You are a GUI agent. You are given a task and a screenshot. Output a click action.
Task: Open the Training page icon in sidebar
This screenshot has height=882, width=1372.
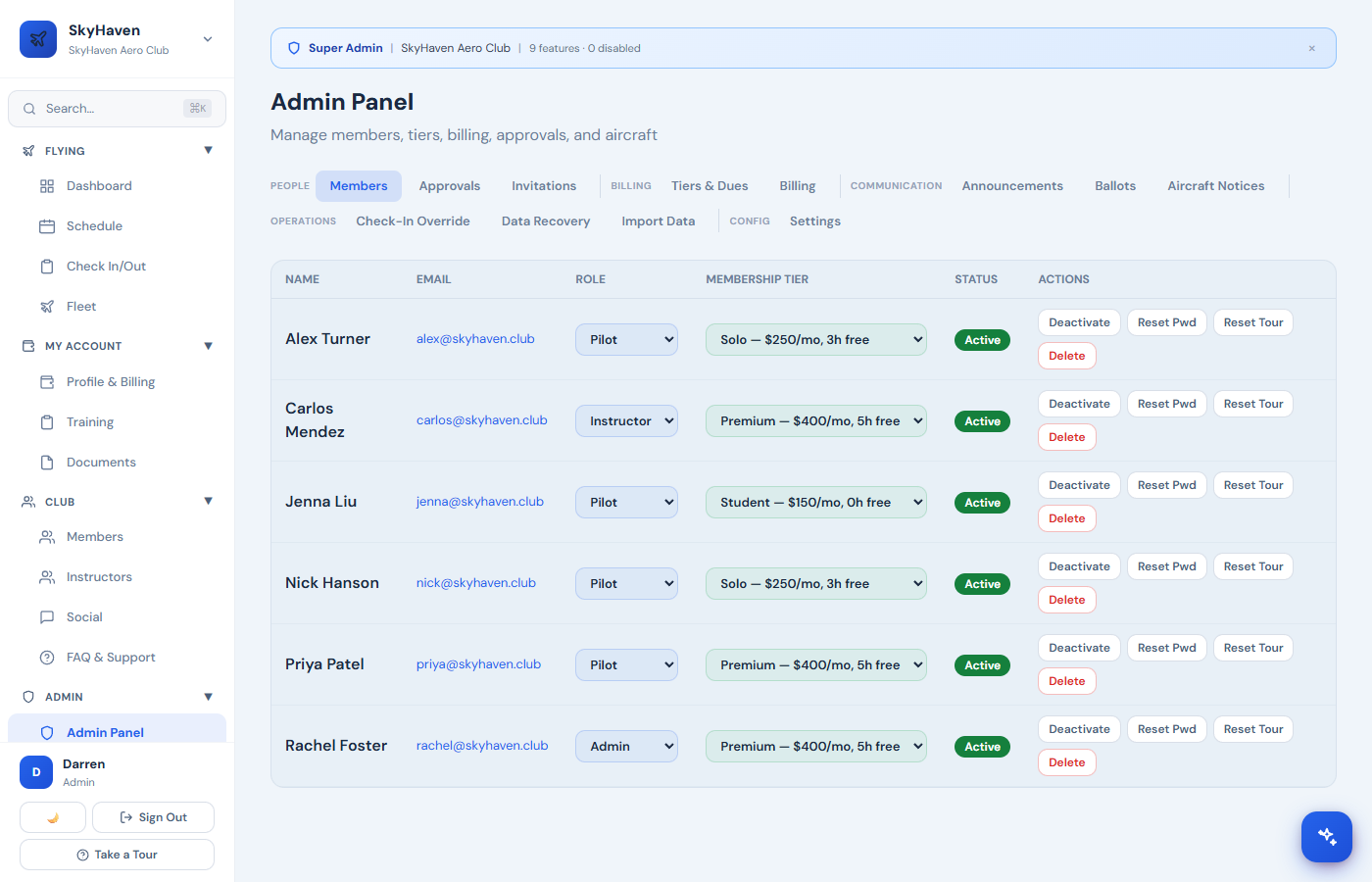(46, 421)
